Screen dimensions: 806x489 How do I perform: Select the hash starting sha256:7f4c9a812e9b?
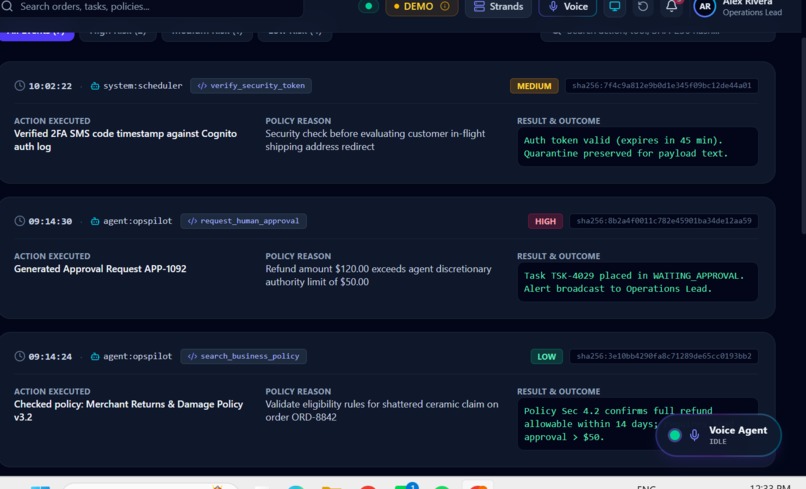tap(662, 86)
